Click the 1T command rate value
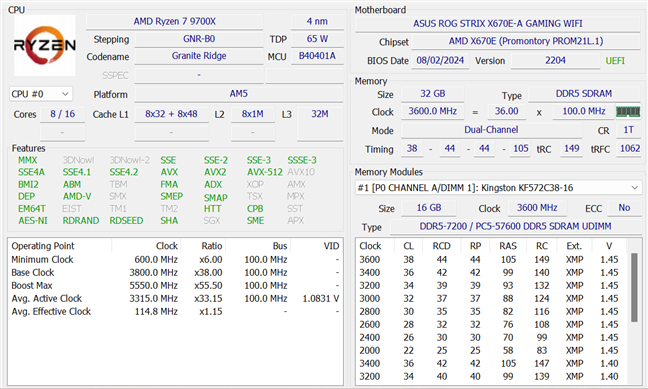The width and height of the screenshot is (648, 389). tap(629, 130)
